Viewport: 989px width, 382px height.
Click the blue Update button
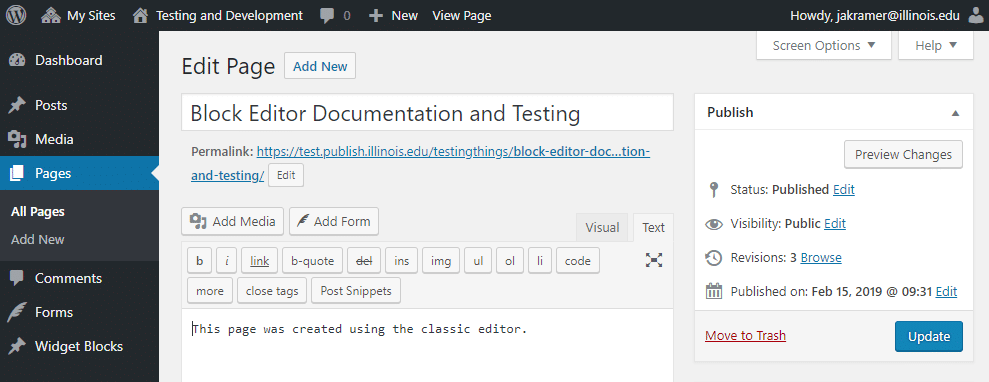click(929, 336)
